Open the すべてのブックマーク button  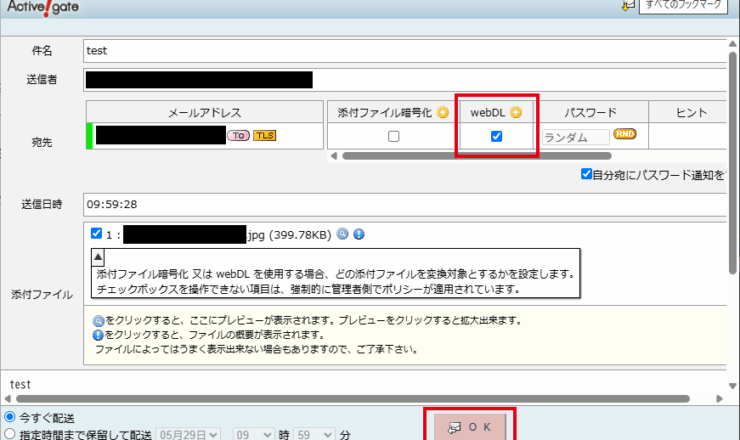tap(683, 6)
